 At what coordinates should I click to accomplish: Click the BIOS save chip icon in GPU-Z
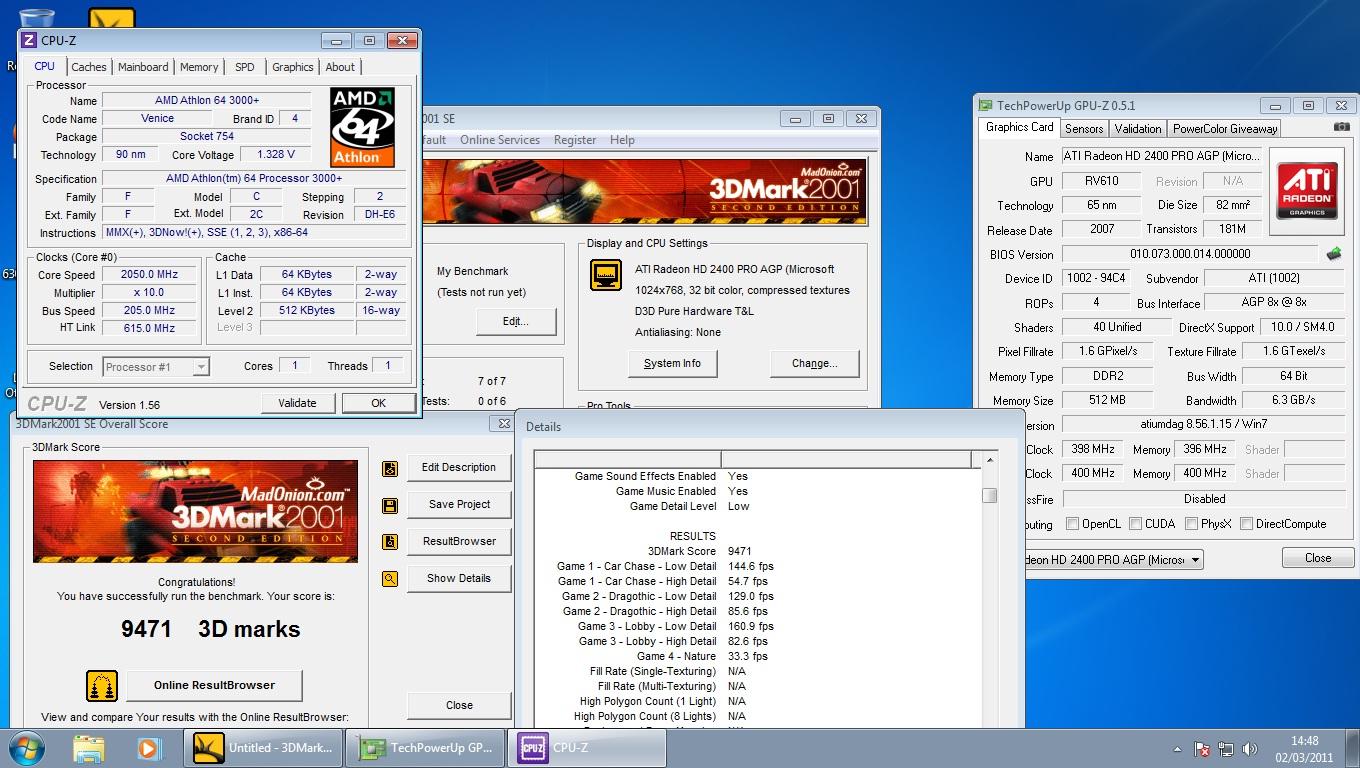(1334, 254)
